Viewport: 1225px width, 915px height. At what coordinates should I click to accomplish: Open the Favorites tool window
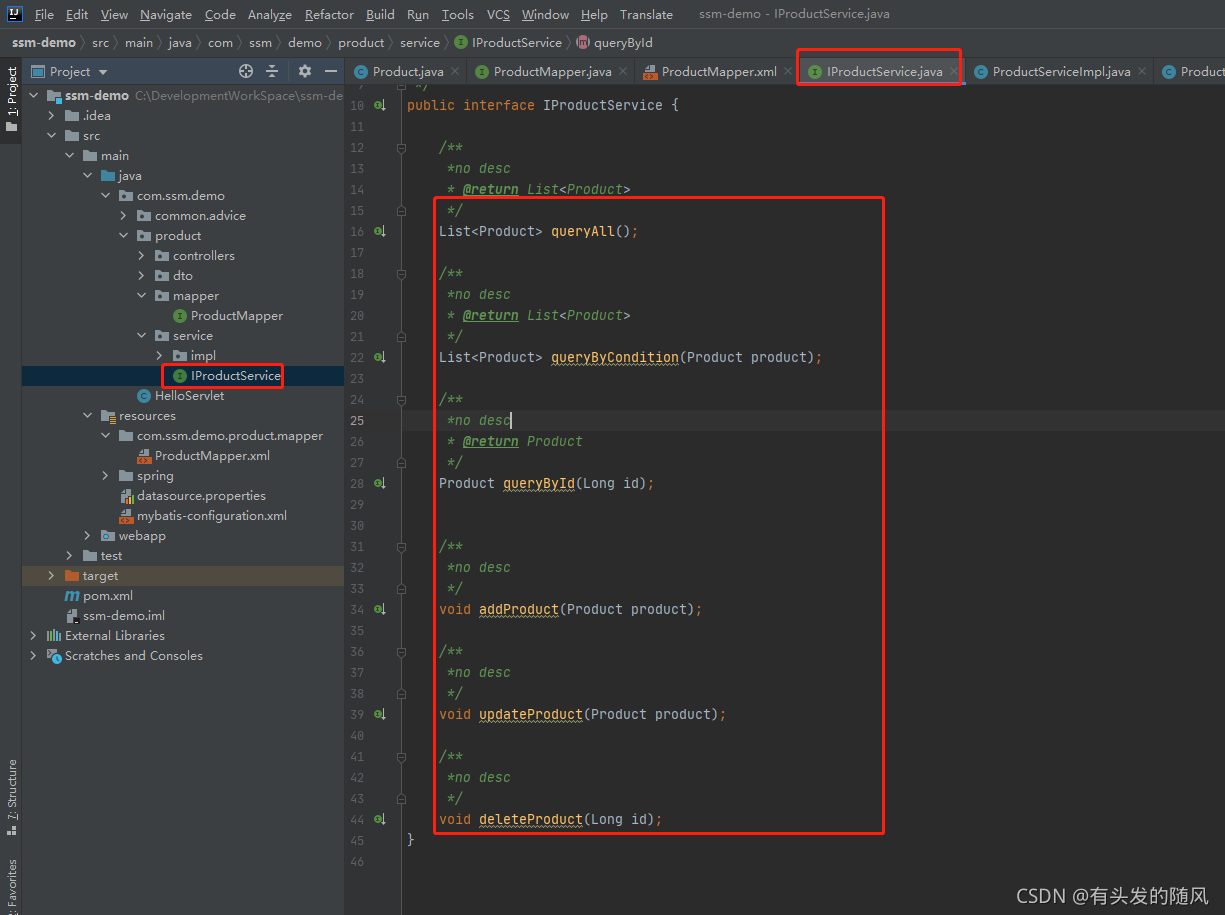[12, 886]
